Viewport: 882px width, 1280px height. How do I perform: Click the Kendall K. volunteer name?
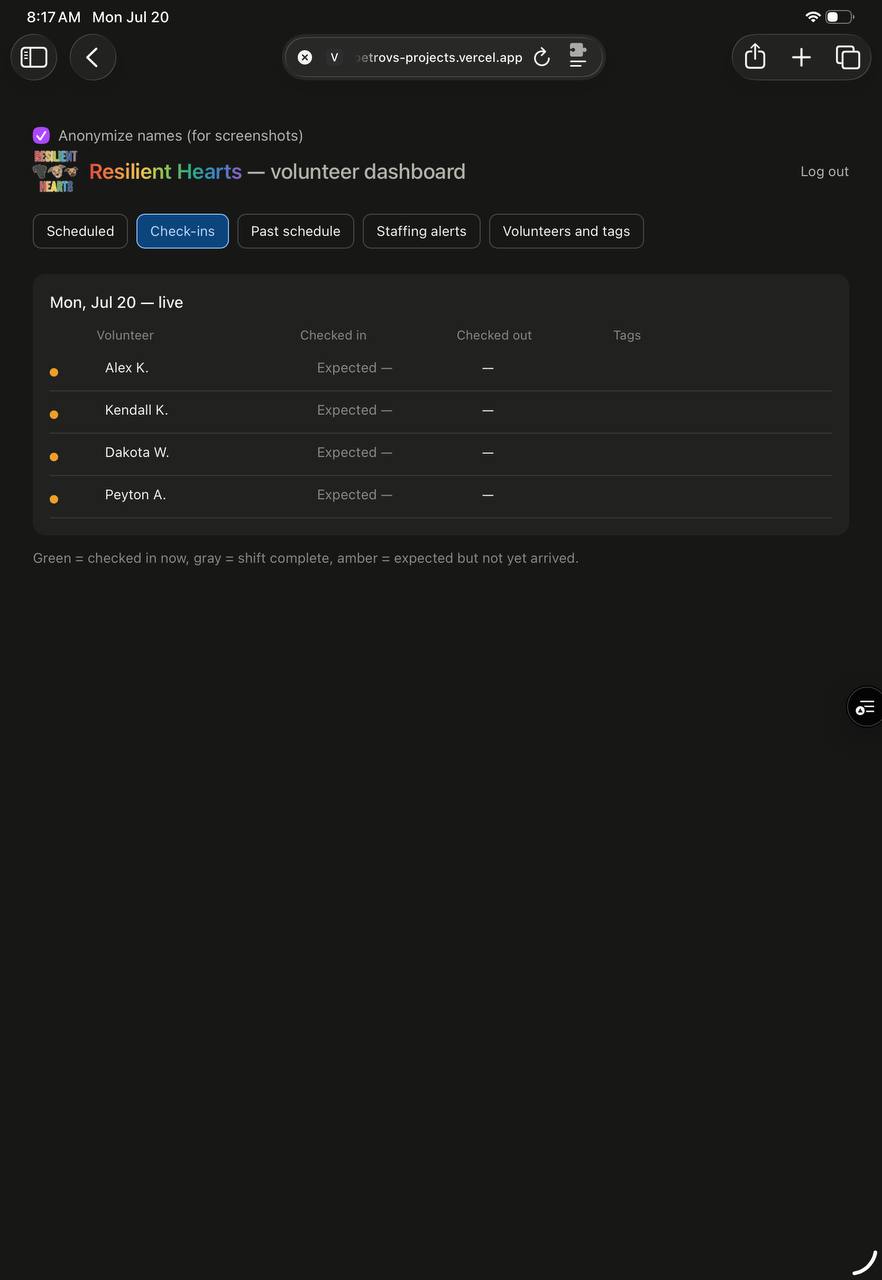click(x=136, y=410)
